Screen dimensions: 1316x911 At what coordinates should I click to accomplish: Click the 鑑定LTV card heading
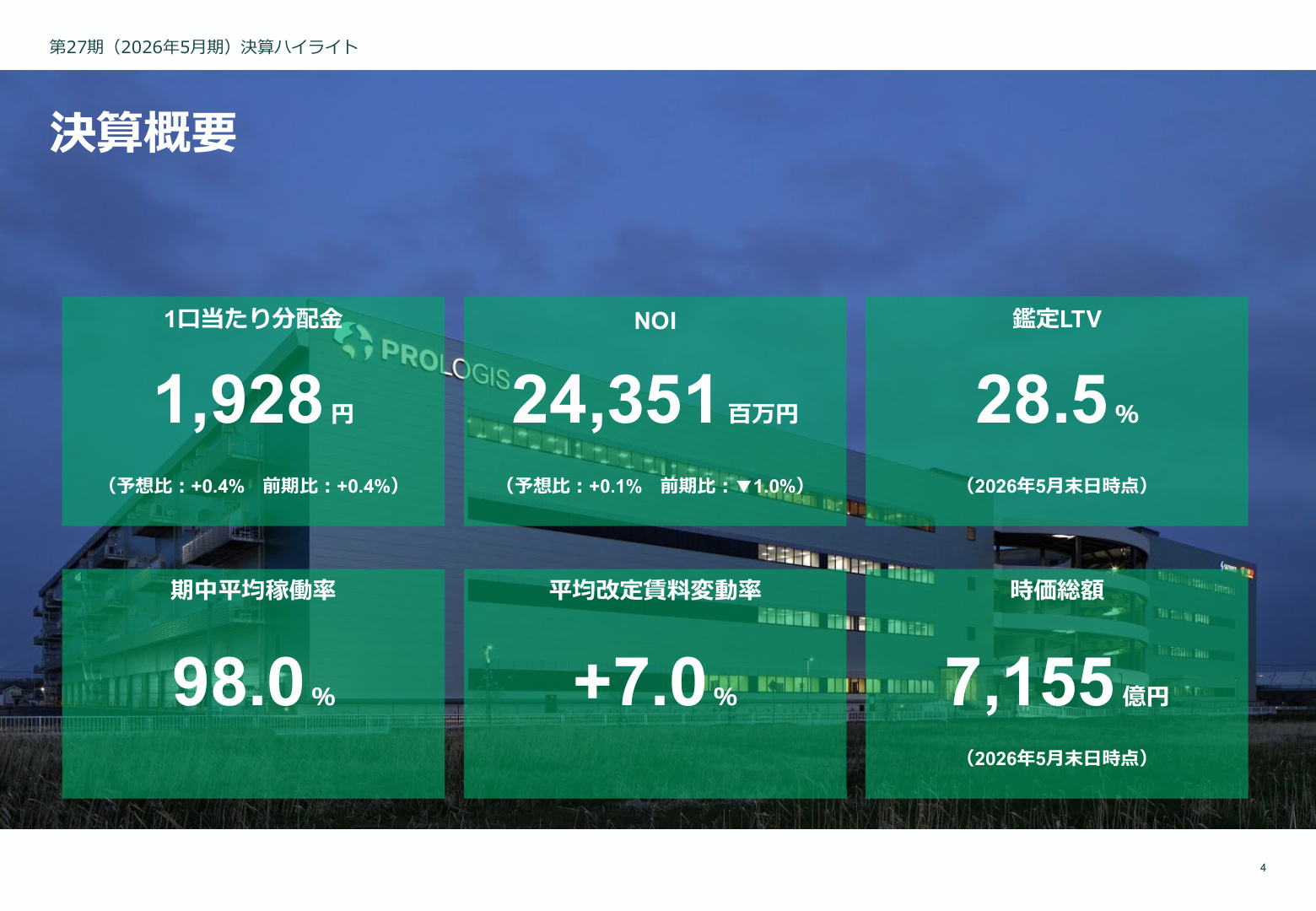coord(1057,319)
